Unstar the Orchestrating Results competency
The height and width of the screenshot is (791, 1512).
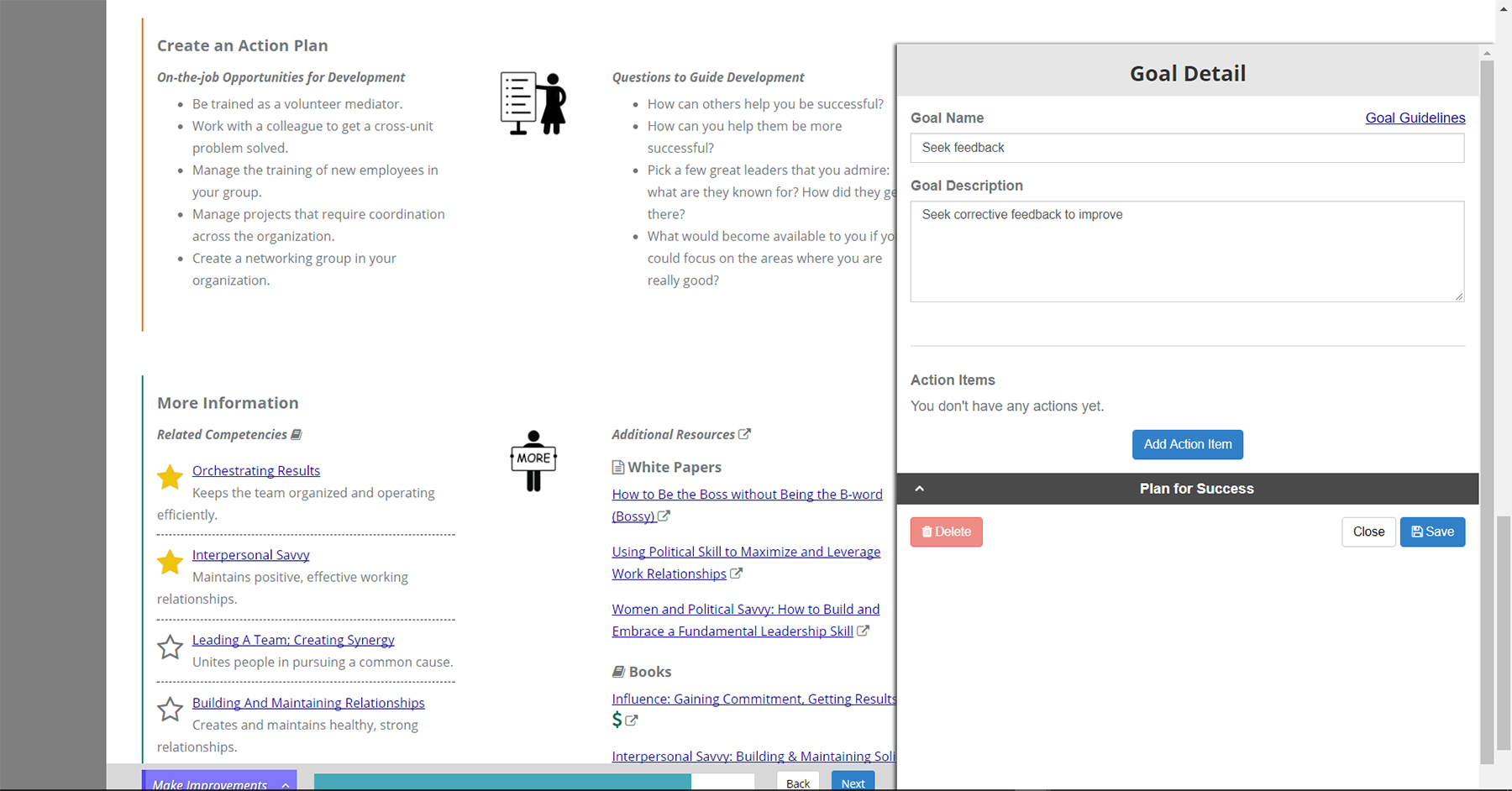point(170,477)
